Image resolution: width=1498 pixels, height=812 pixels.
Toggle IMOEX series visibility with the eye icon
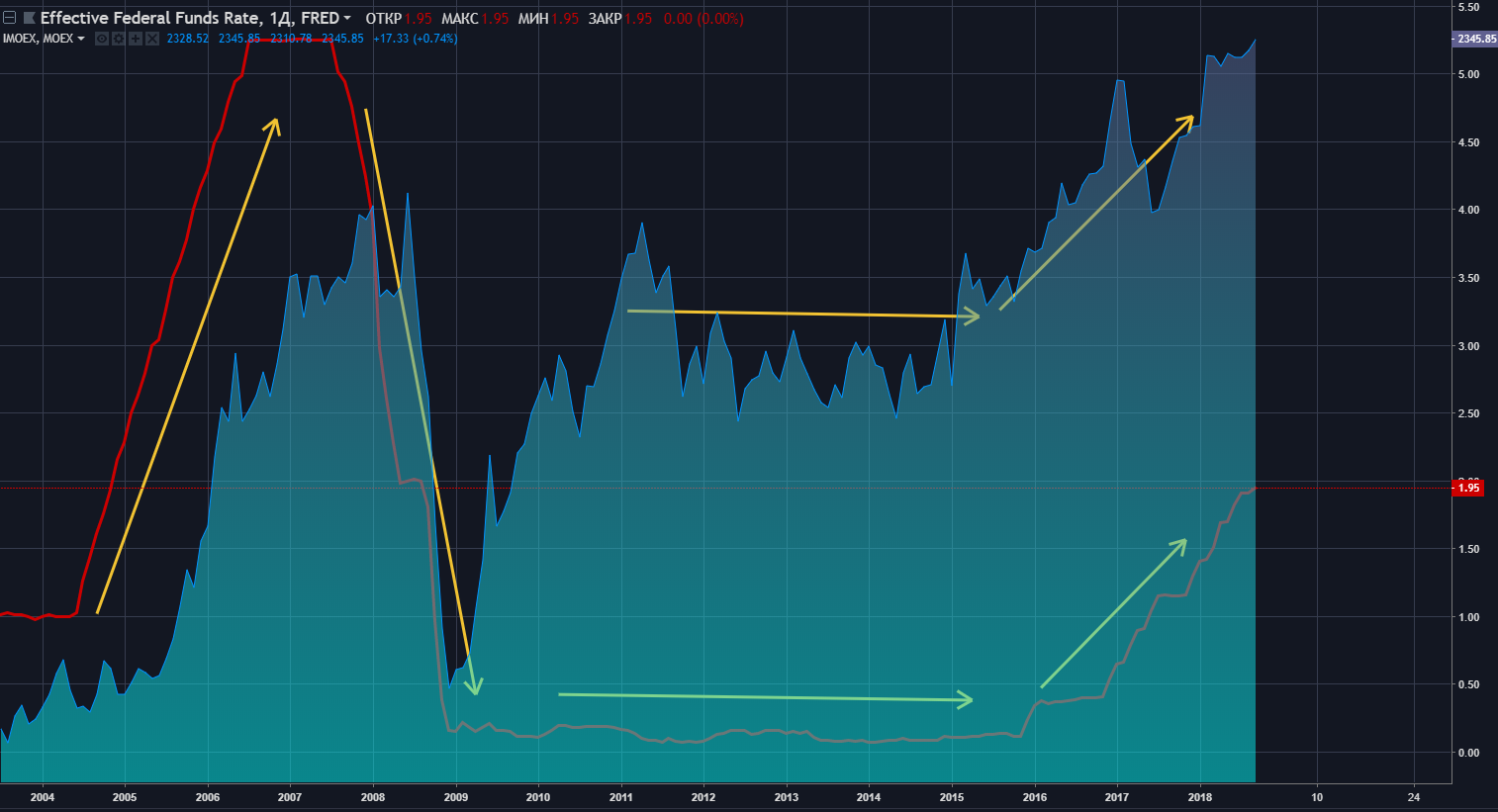(101, 39)
